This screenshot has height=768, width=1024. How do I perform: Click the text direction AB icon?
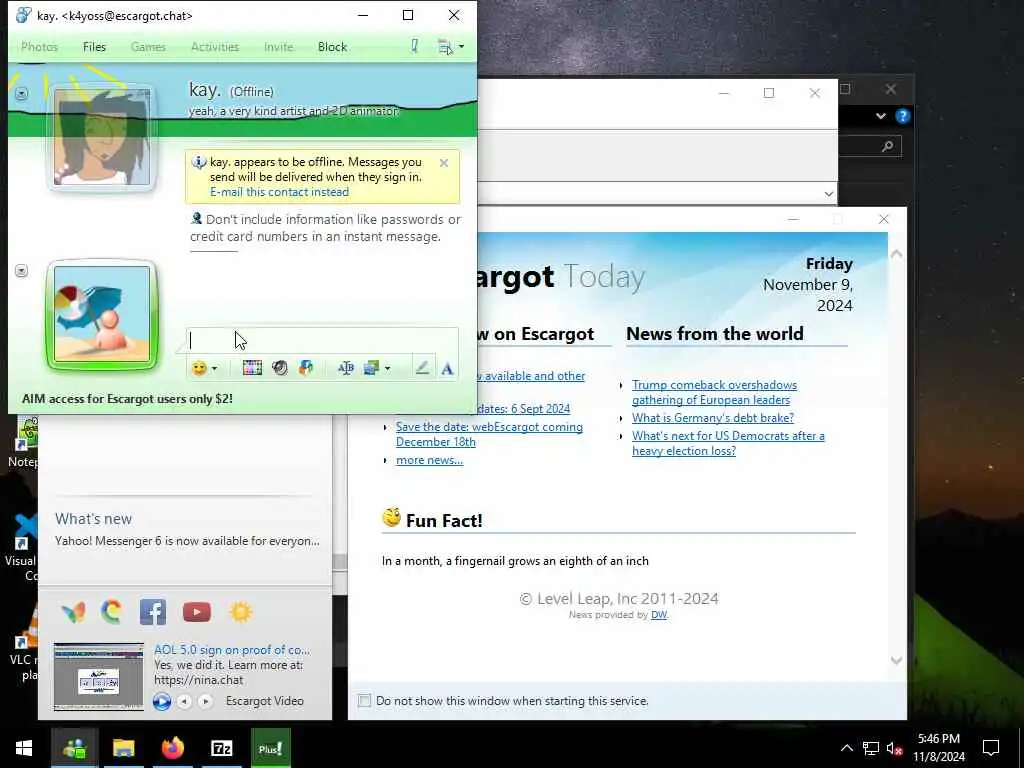click(x=345, y=368)
